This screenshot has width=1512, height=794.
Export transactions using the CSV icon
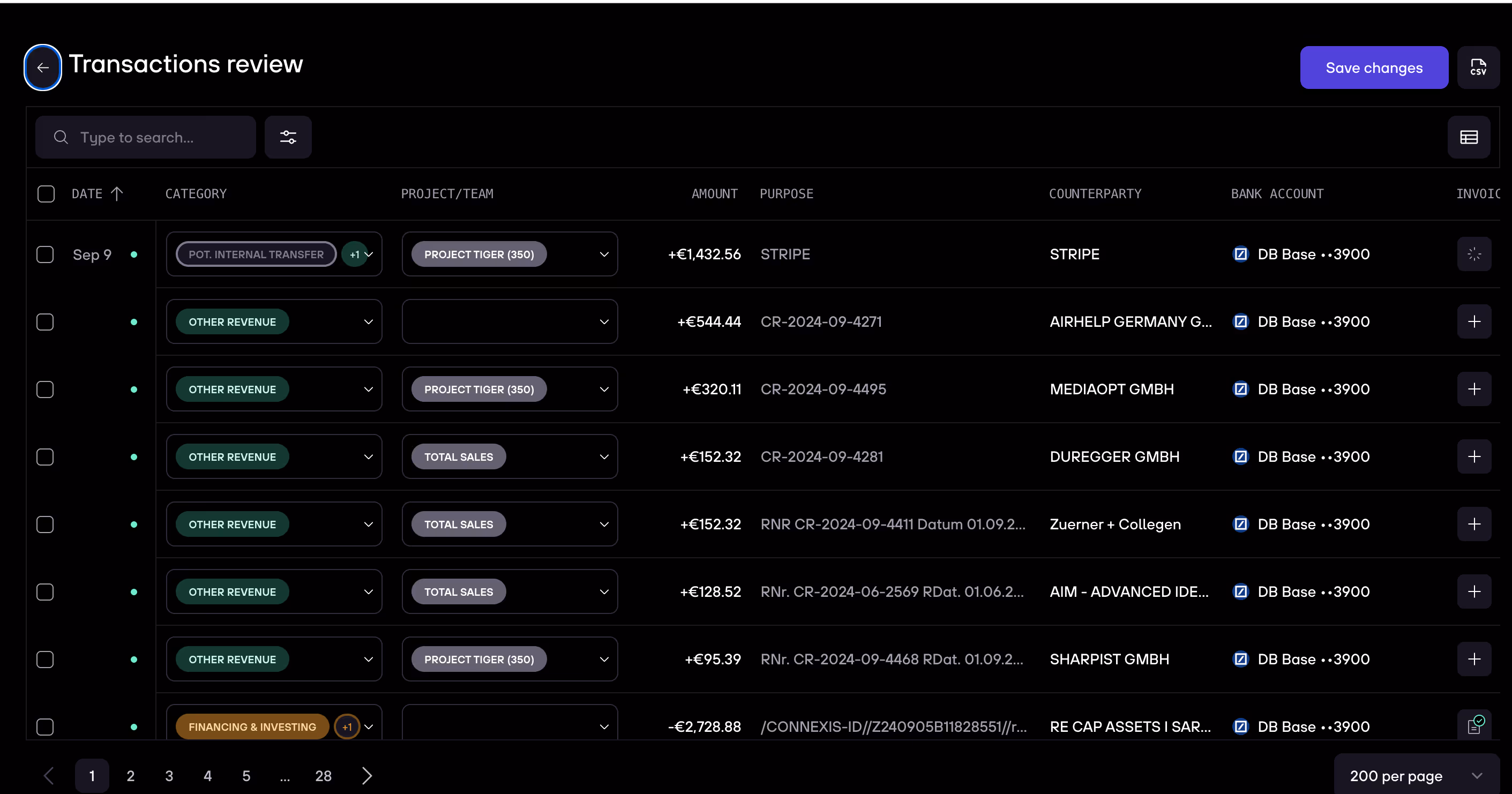1477,68
